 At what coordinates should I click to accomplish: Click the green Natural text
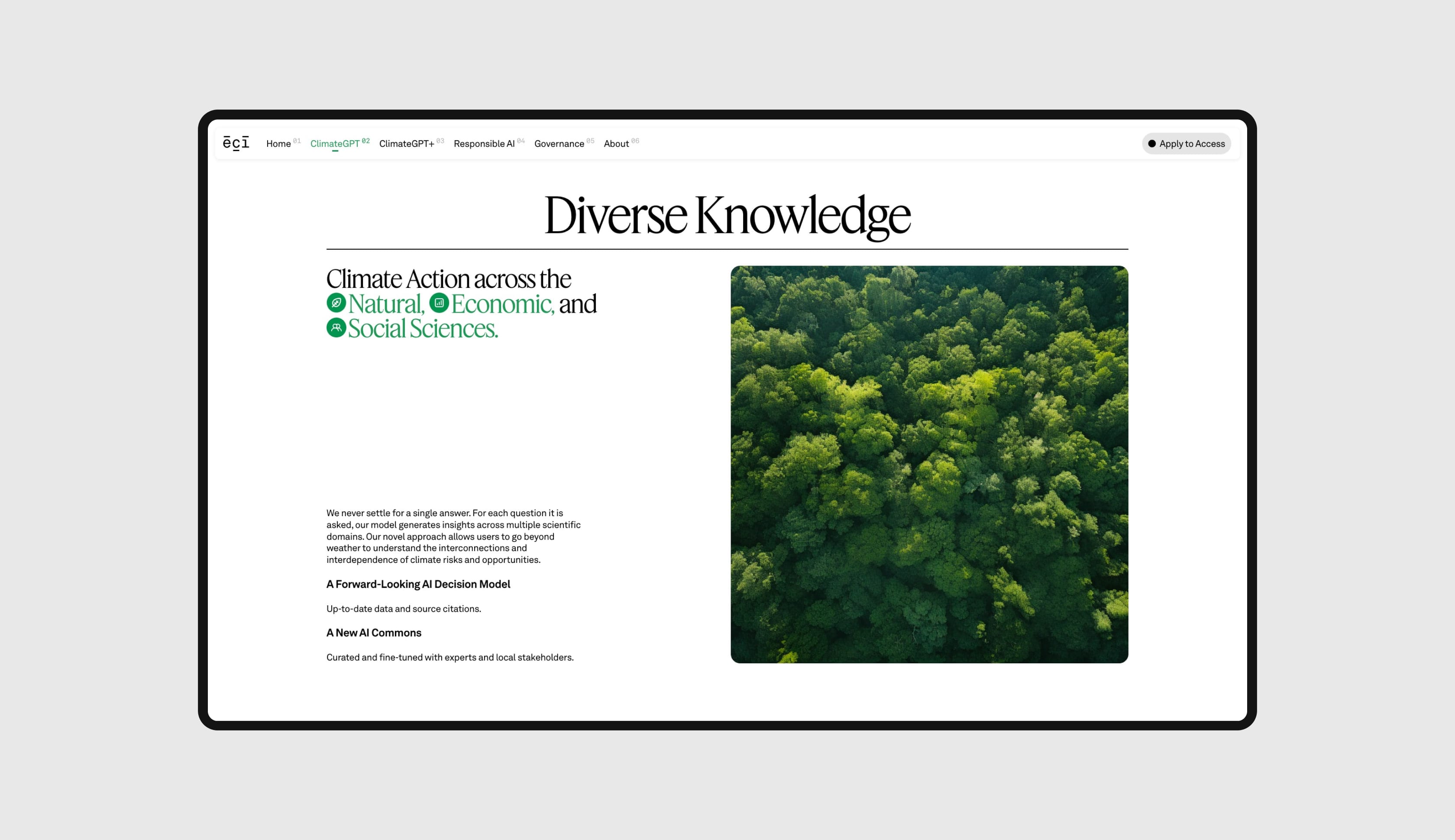coord(387,304)
